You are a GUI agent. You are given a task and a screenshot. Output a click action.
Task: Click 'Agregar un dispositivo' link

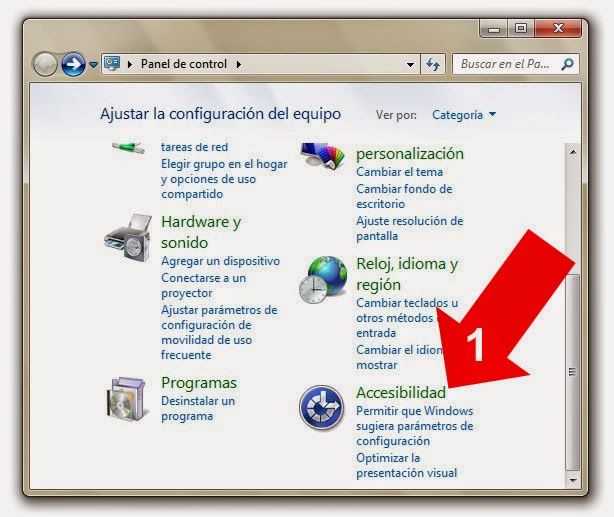(x=220, y=261)
